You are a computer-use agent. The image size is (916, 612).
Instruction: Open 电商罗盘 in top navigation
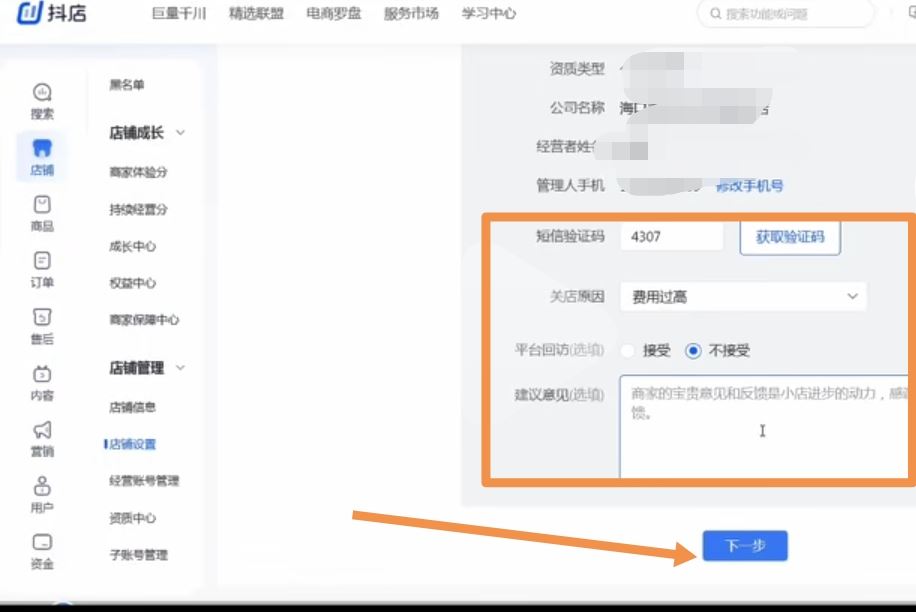click(334, 13)
